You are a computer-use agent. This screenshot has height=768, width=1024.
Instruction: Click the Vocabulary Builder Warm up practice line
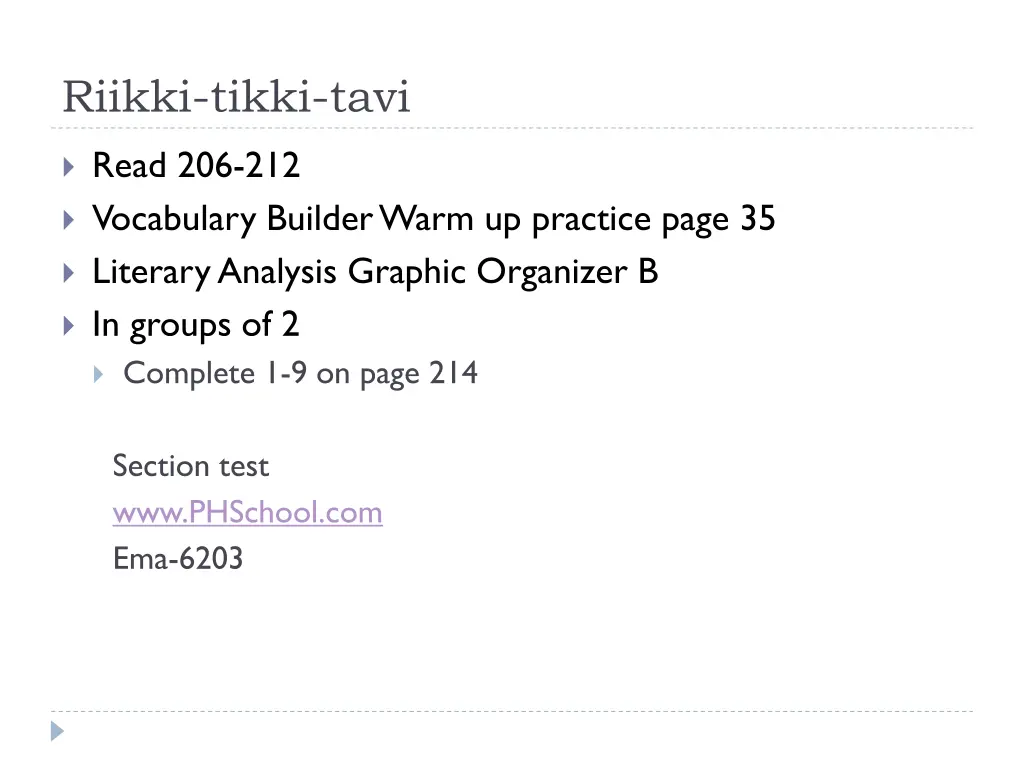point(434,219)
